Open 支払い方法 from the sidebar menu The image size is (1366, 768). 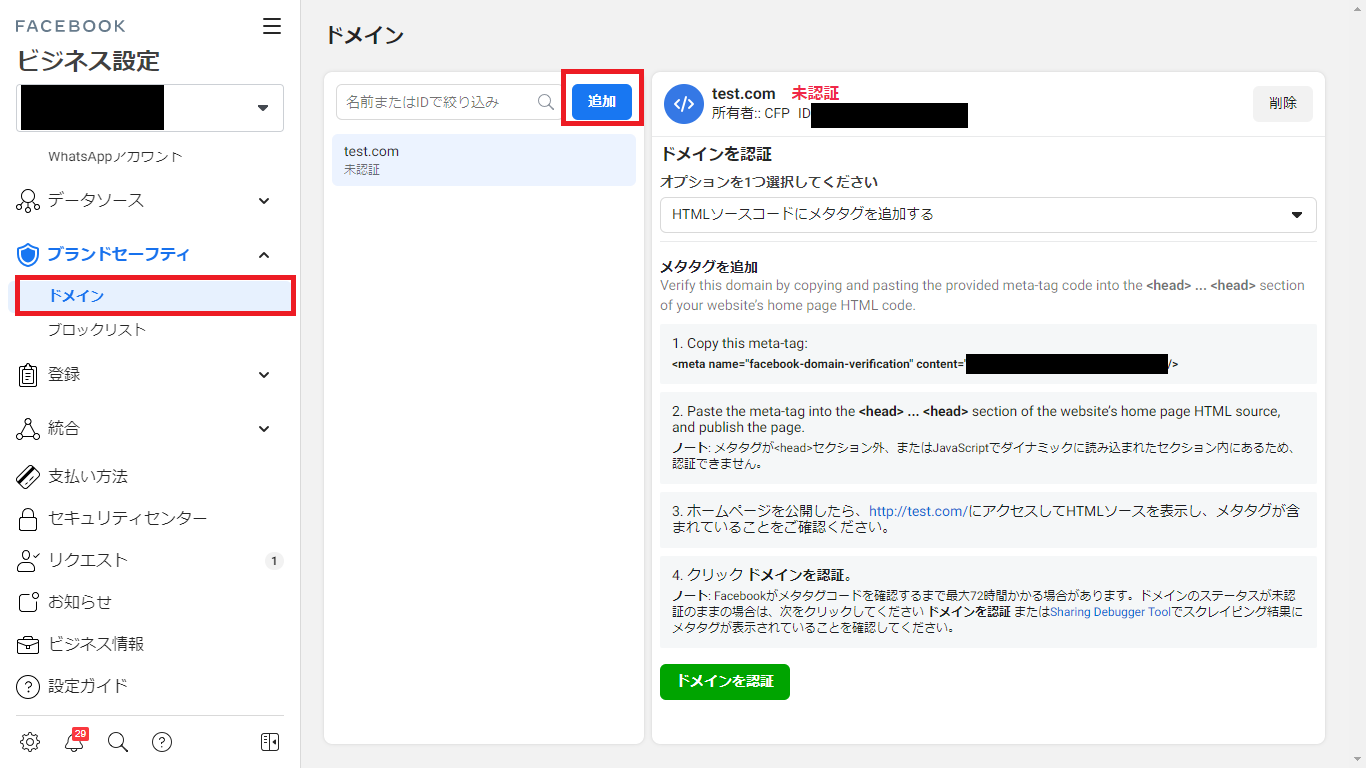point(88,477)
